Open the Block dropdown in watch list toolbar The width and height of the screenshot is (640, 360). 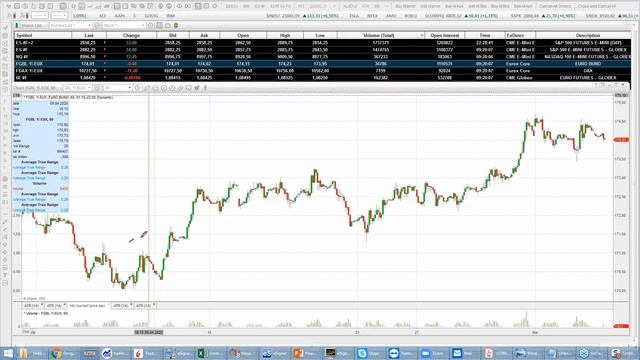coord(123,25)
